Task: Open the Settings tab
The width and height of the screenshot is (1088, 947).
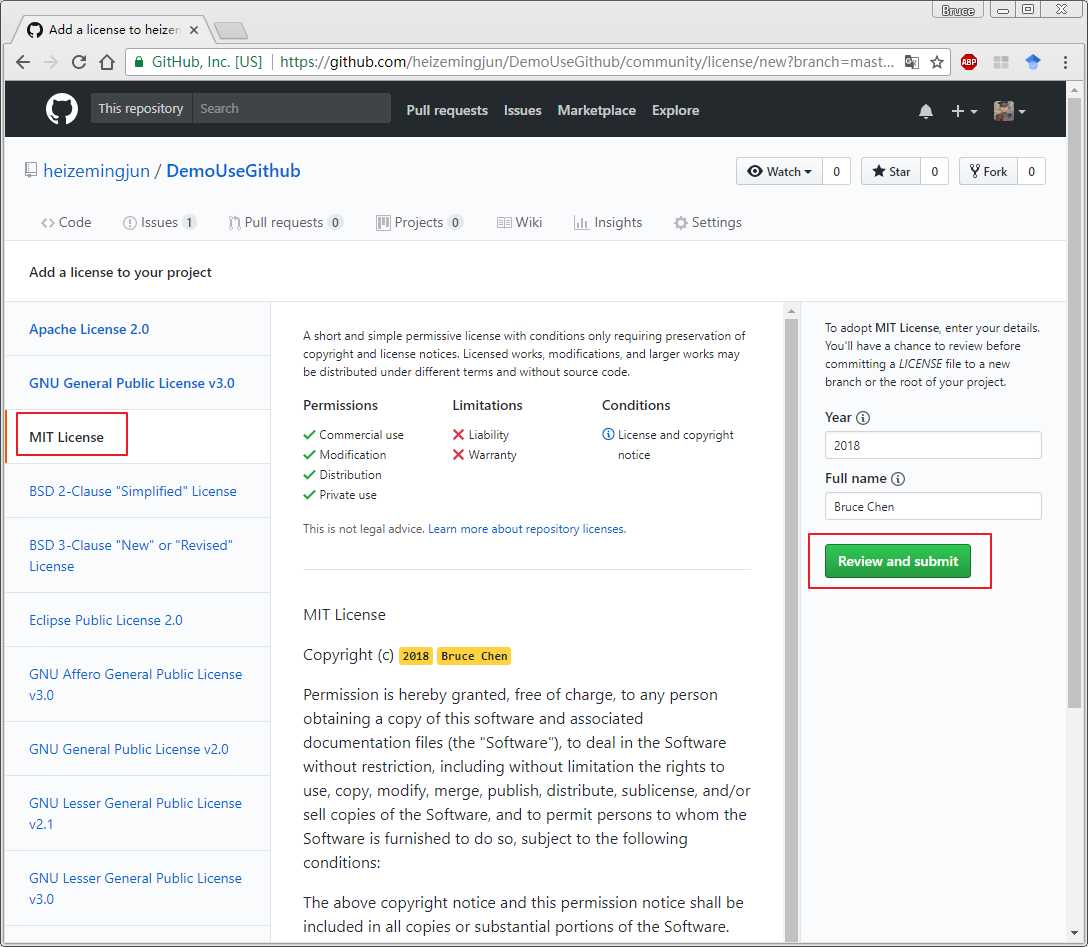Action: 708,223
